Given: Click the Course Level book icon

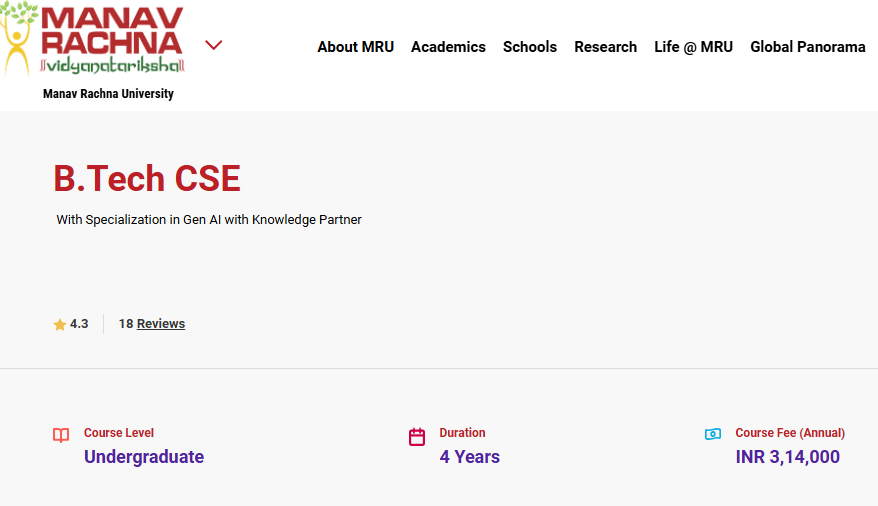Looking at the screenshot, I should (x=61, y=435).
